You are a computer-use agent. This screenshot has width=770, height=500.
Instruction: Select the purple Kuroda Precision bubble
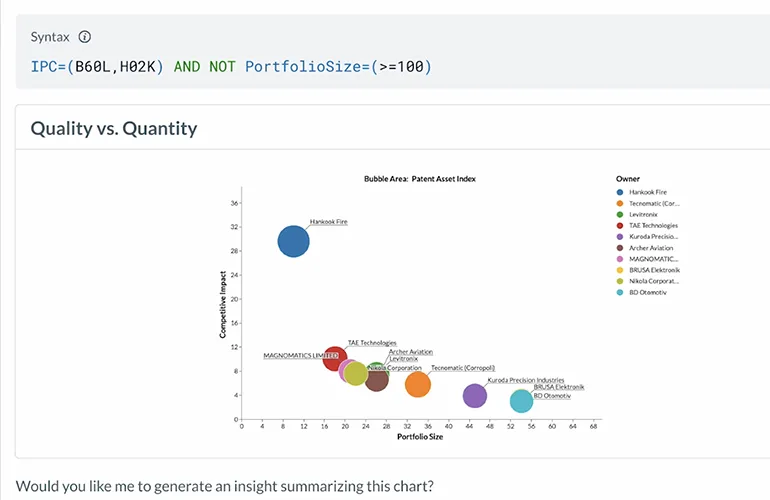click(475, 395)
